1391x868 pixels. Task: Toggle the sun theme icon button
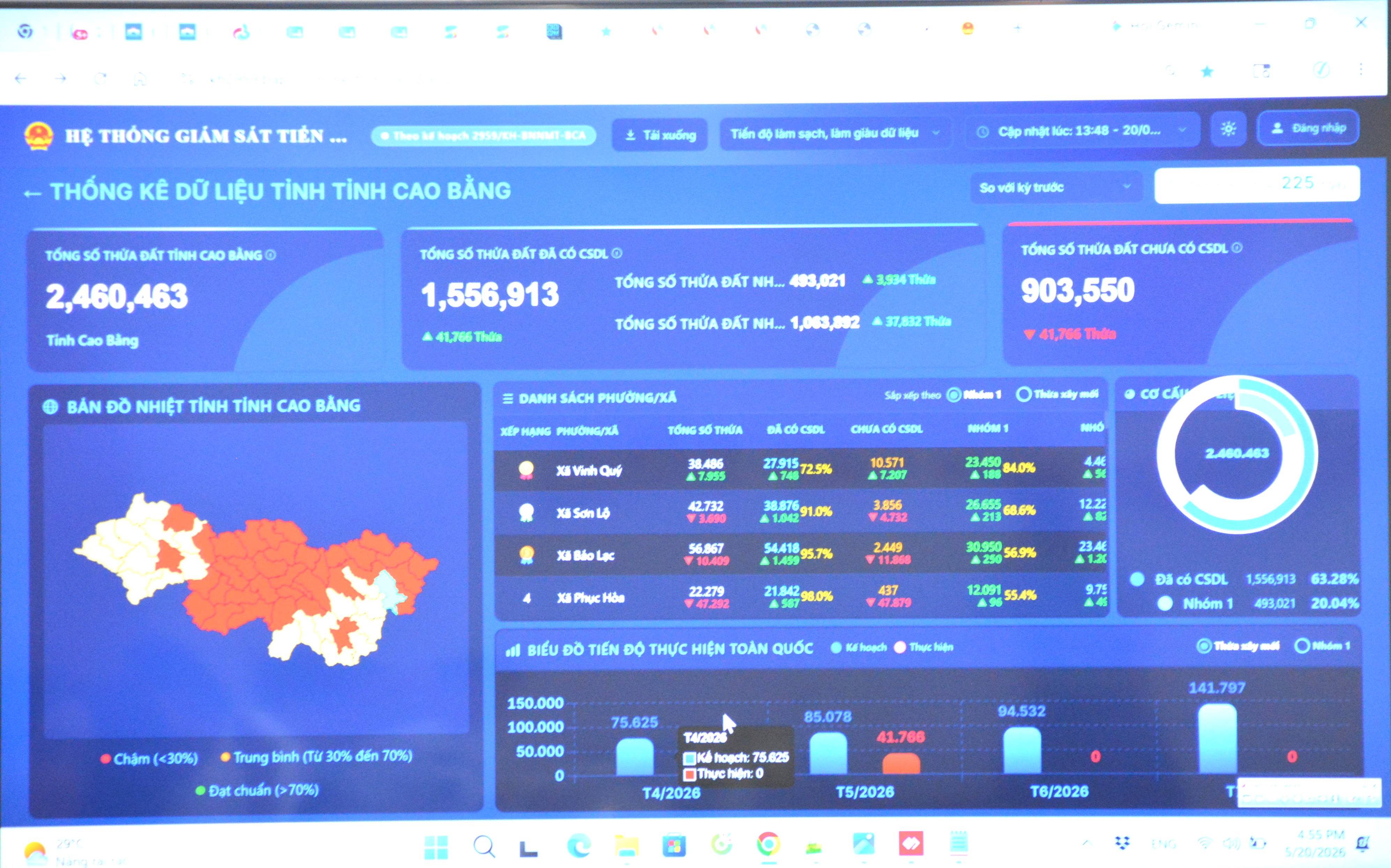point(1228,130)
